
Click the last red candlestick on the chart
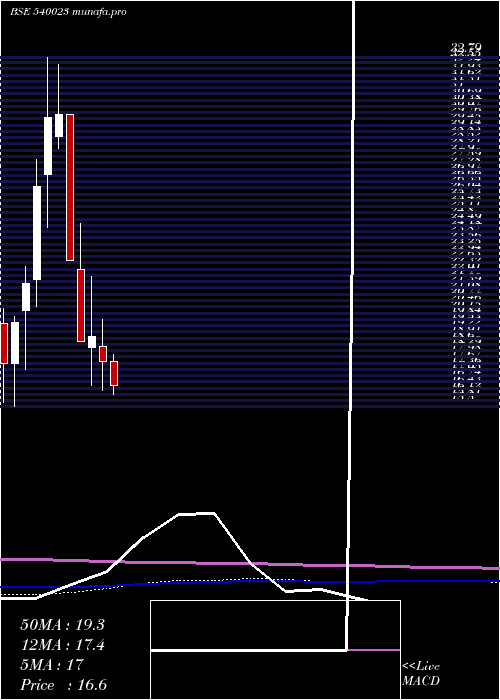click(x=114, y=373)
